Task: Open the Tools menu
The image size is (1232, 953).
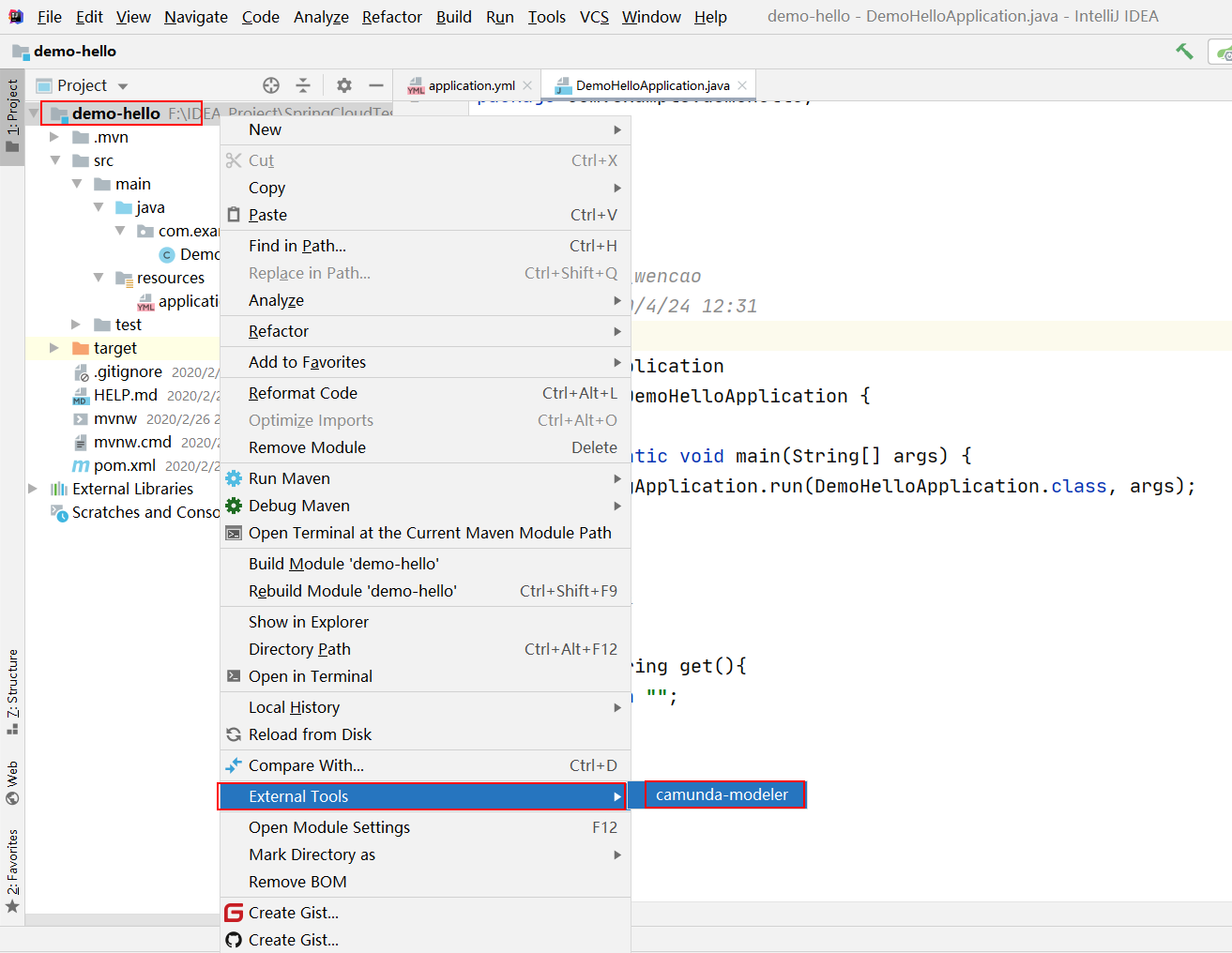Action: click(x=547, y=17)
